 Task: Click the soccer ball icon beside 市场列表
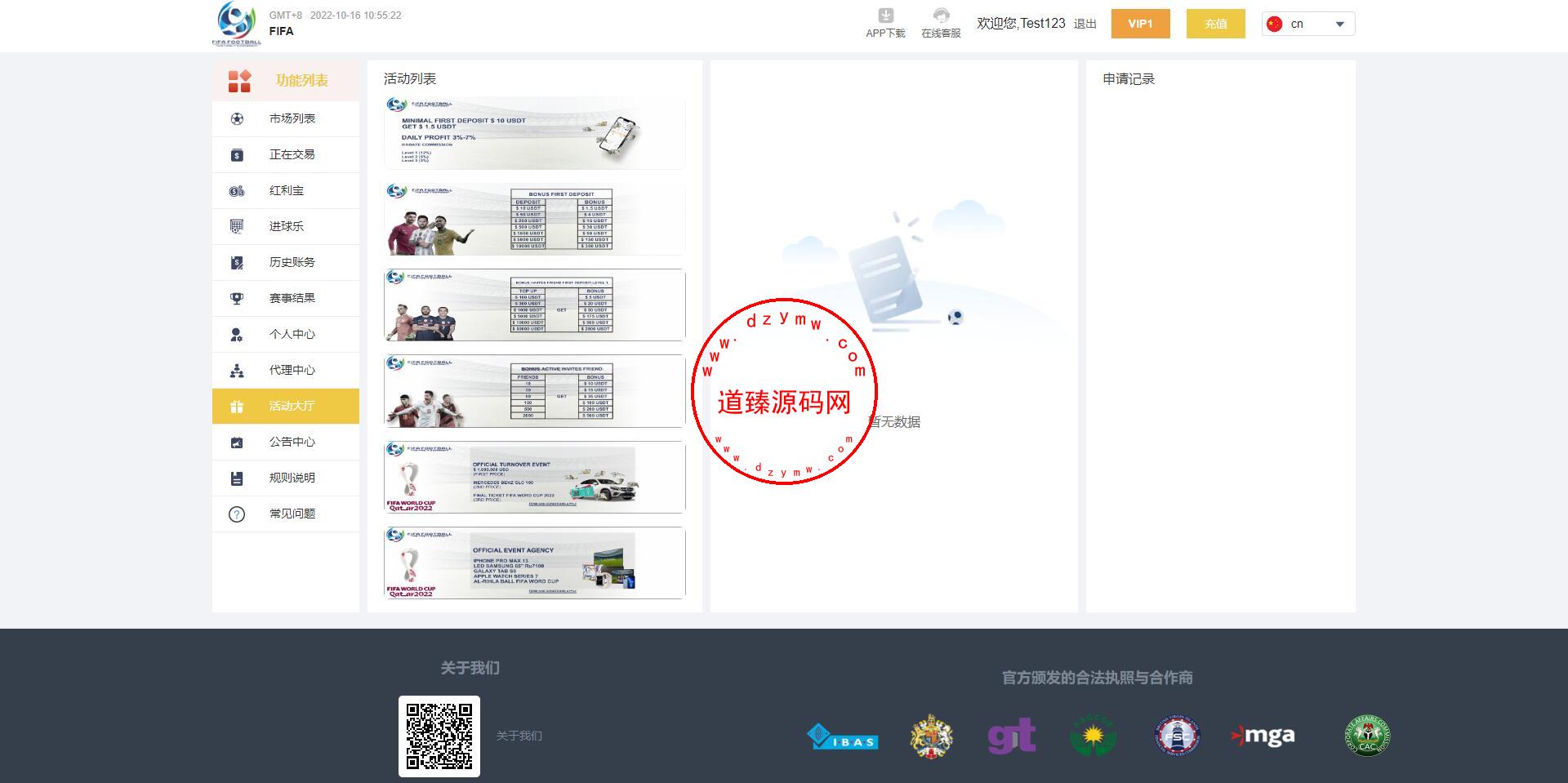click(x=237, y=118)
